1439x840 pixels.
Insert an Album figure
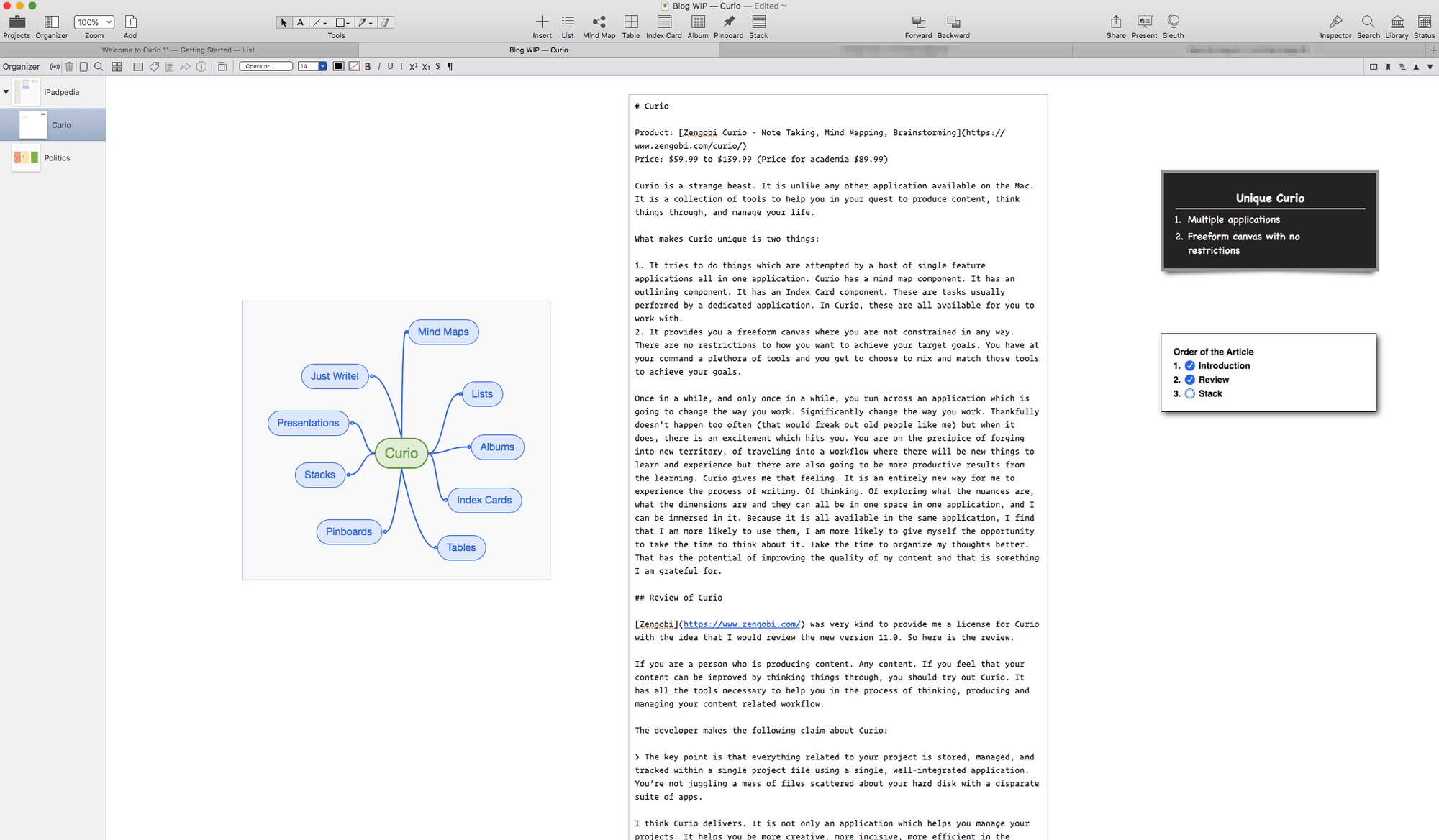point(698,22)
